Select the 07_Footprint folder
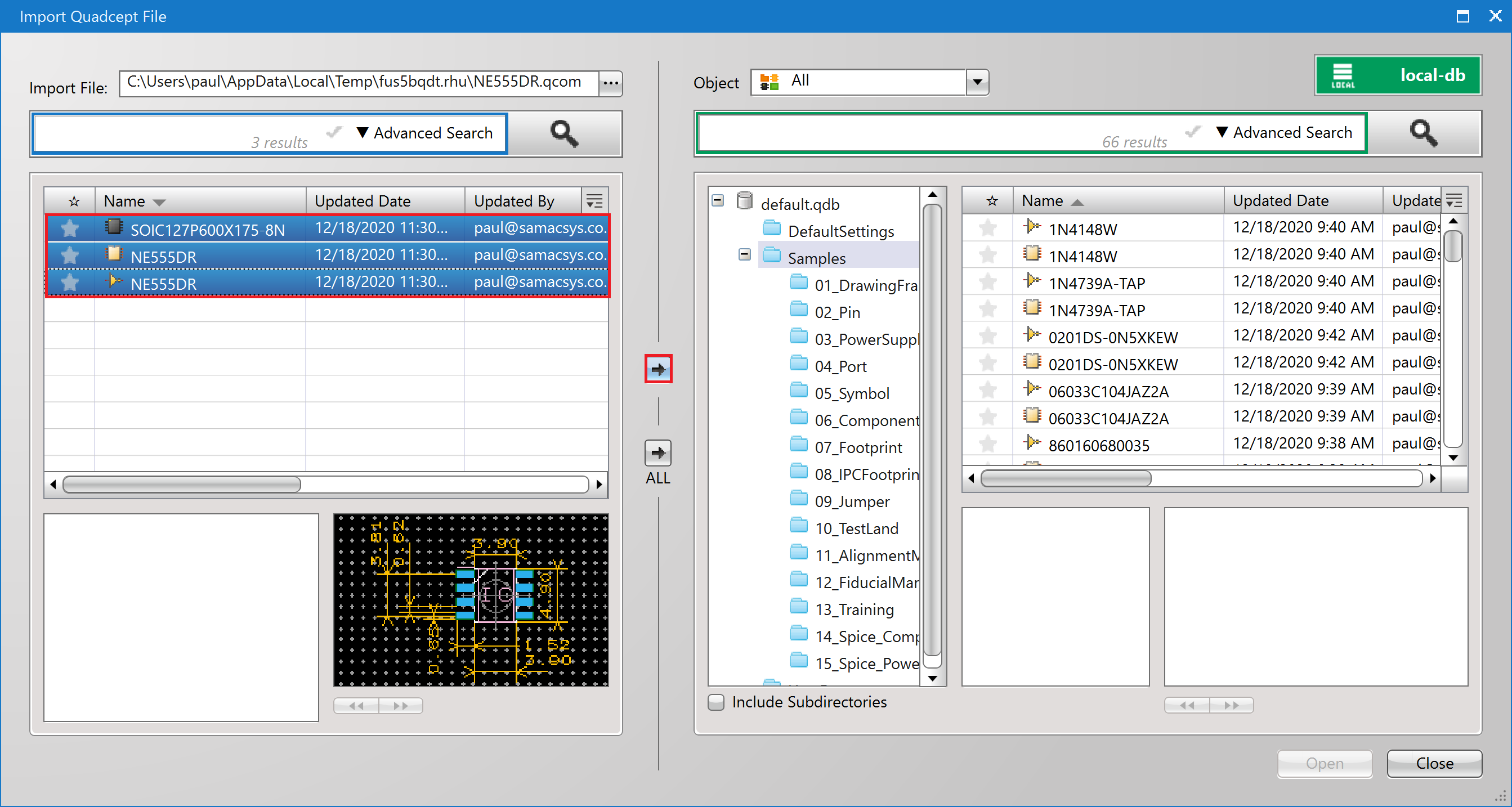 [x=857, y=447]
